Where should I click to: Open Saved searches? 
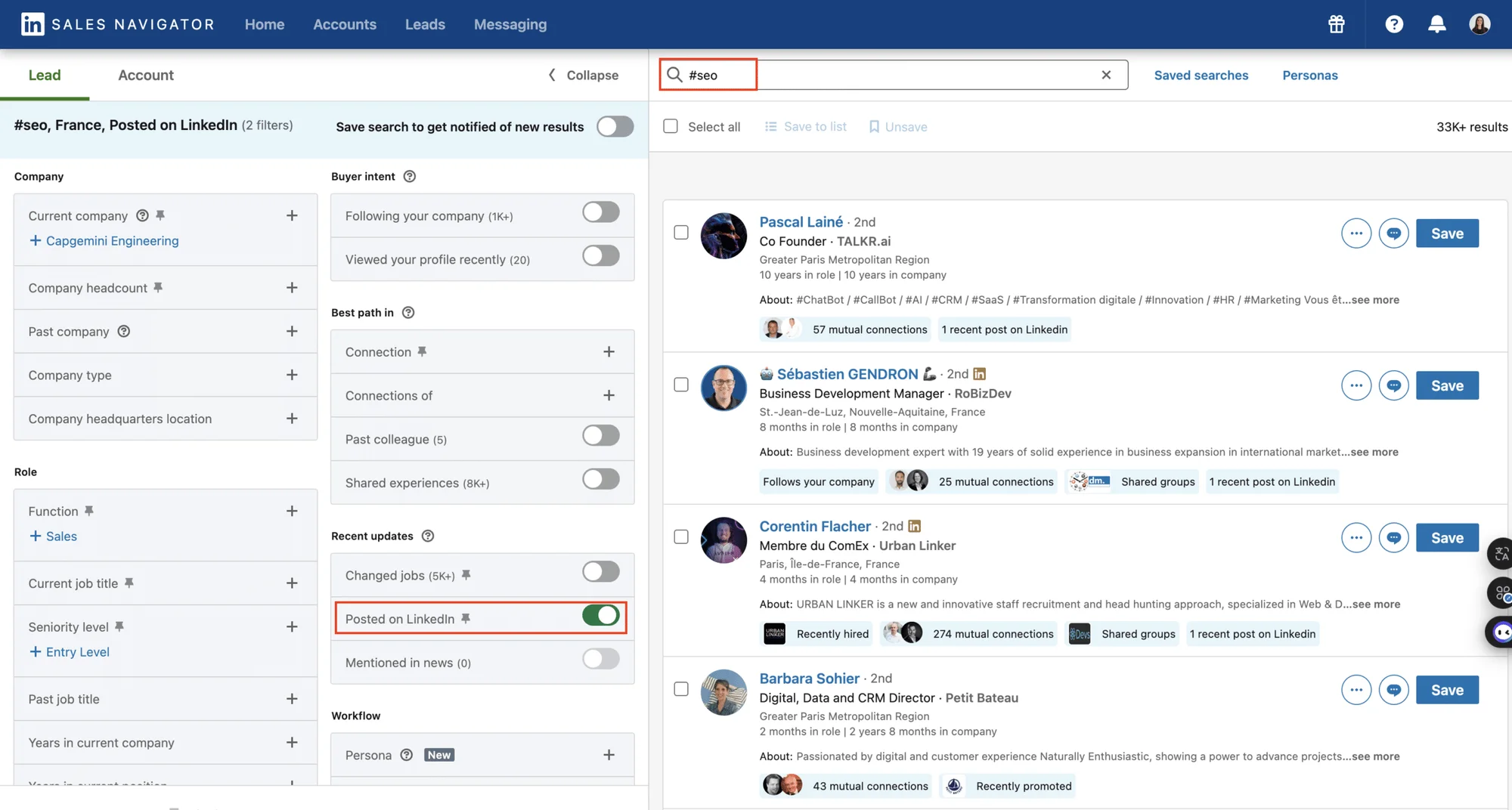pyautogui.click(x=1201, y=75)
